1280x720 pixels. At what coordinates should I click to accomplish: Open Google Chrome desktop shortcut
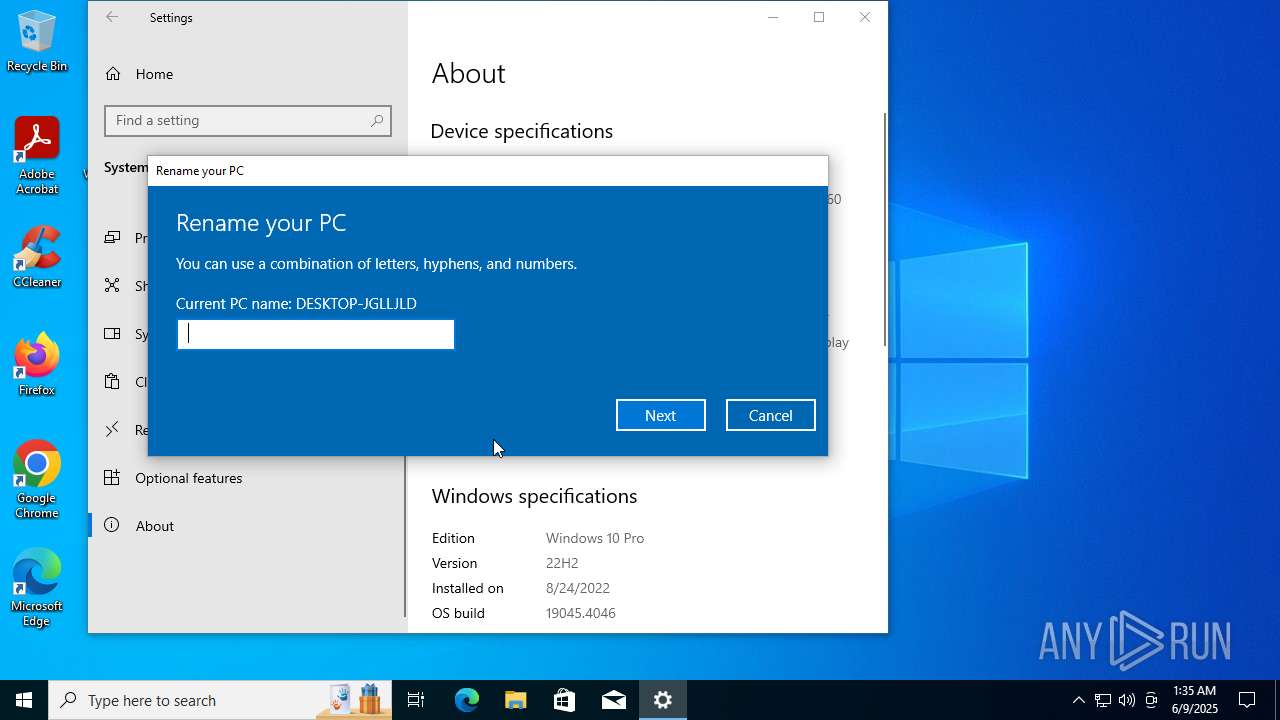(37, 480)
